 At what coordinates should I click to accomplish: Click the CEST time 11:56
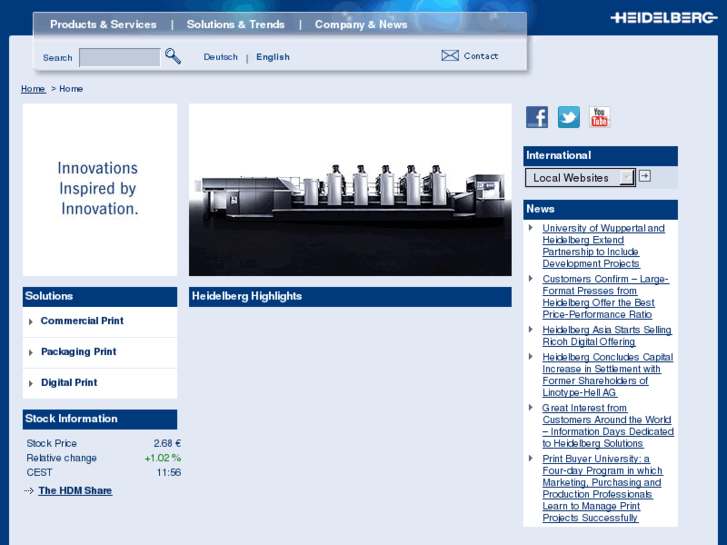[169, 473]
